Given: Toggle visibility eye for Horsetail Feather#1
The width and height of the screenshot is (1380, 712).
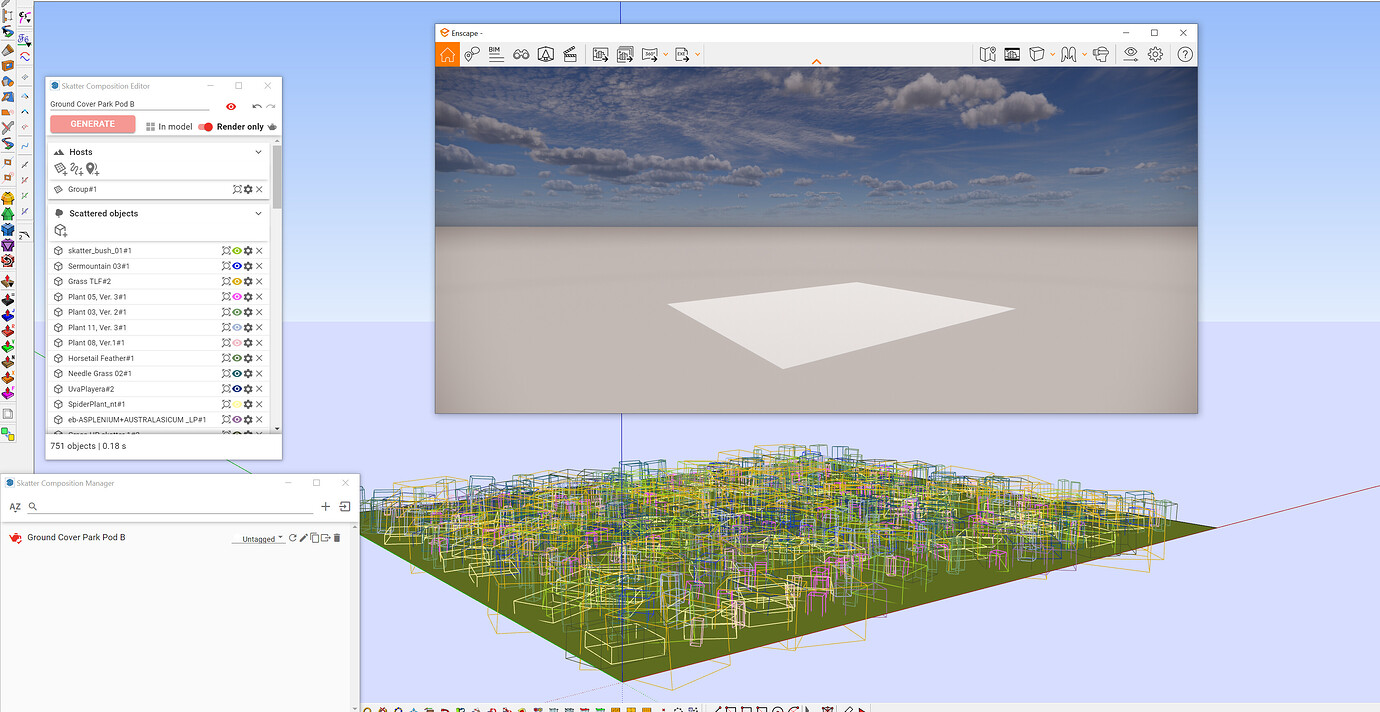Looking at the screenshot, I should 237,358.
